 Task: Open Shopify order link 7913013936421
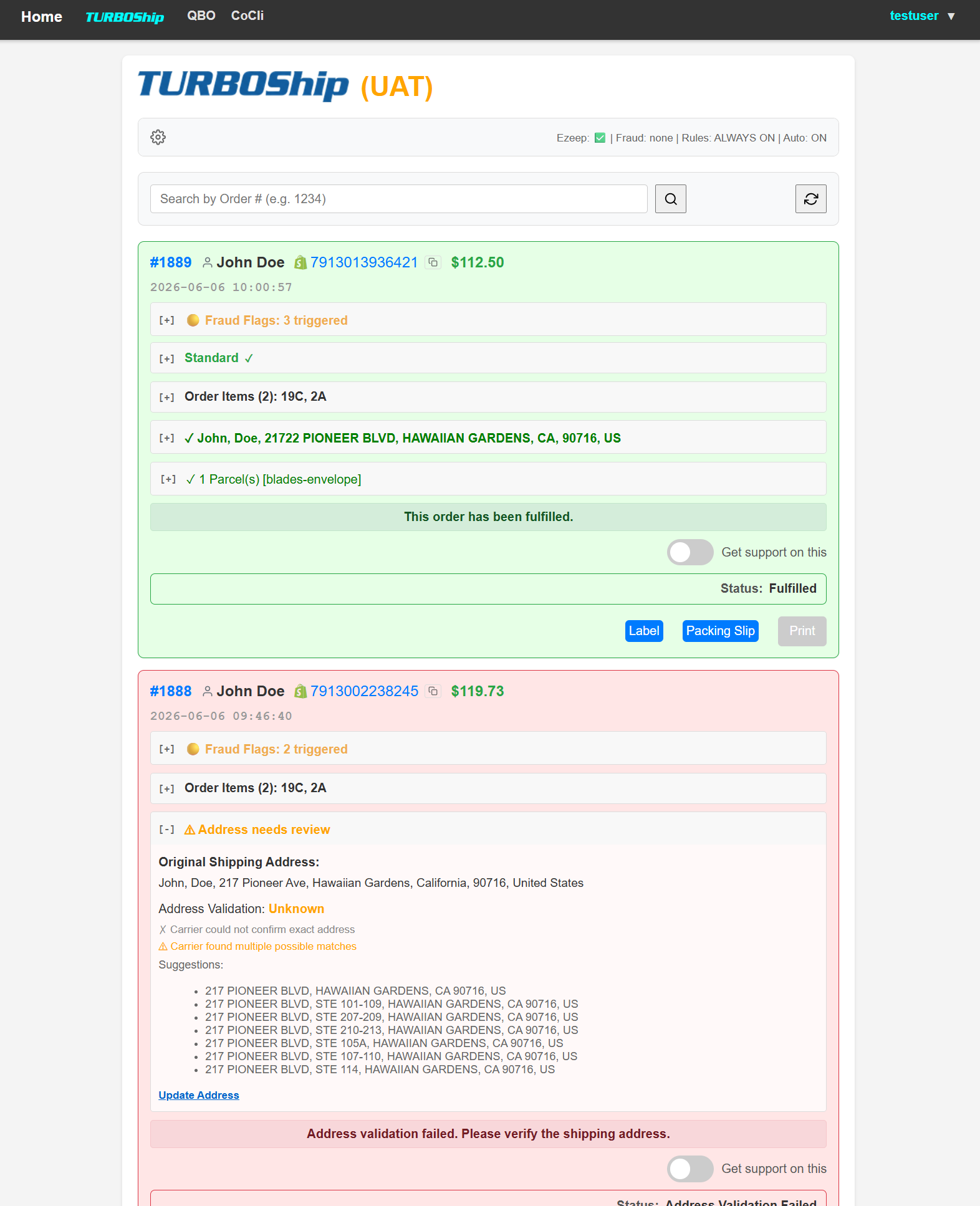(x=364, y=262)
